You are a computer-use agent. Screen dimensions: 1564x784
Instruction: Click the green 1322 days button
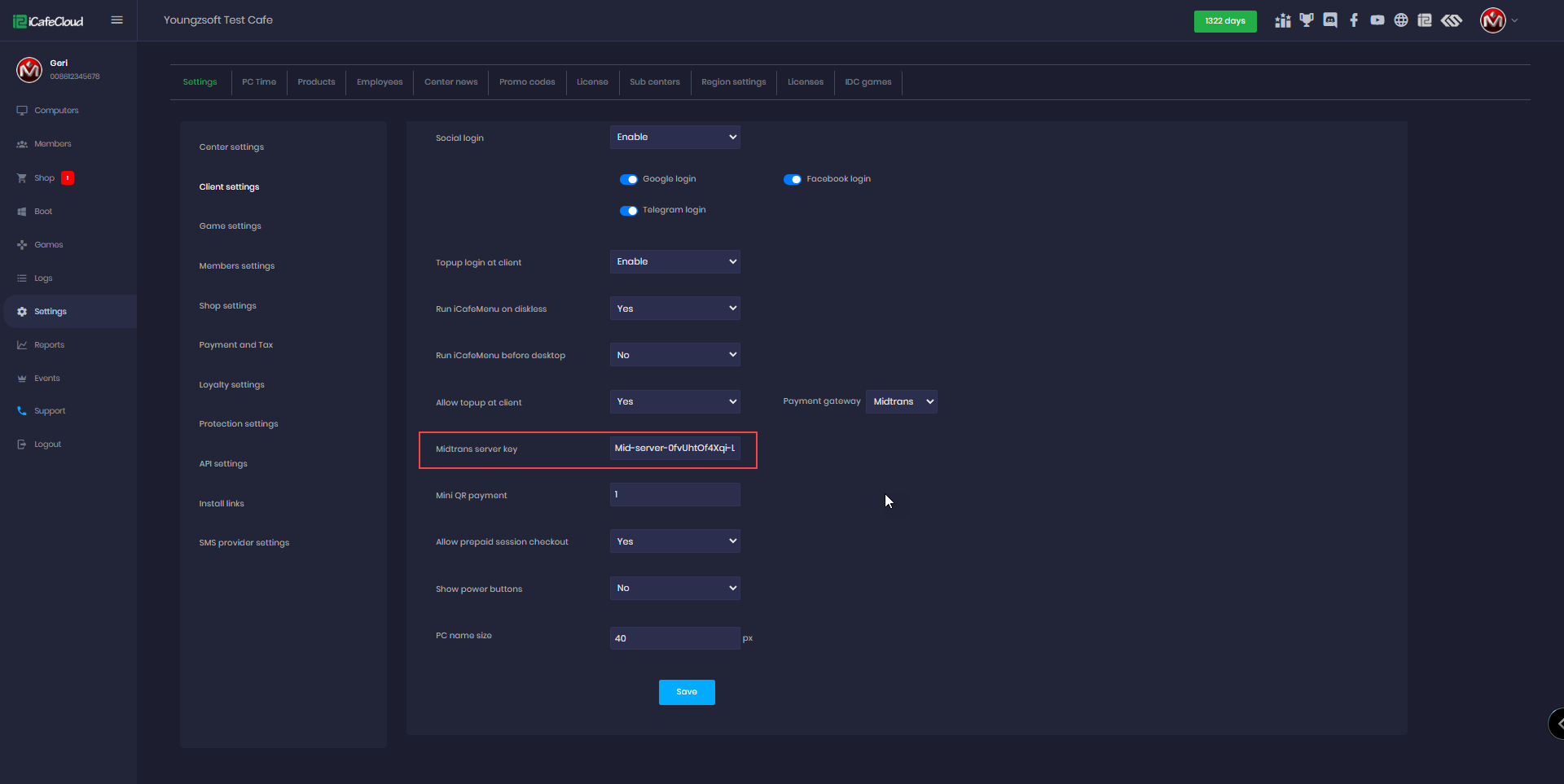pyautogui.click(x=1225, y=21)
